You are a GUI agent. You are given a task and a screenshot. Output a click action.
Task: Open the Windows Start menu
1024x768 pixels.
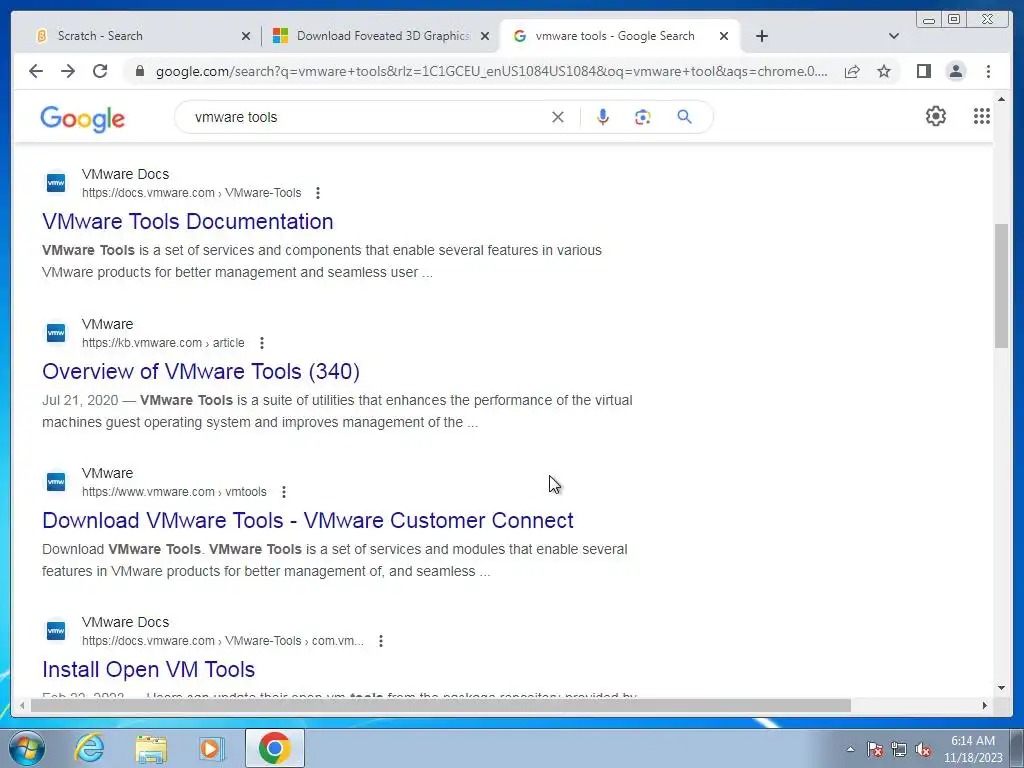pyautogui.click(x=27, y=748)
